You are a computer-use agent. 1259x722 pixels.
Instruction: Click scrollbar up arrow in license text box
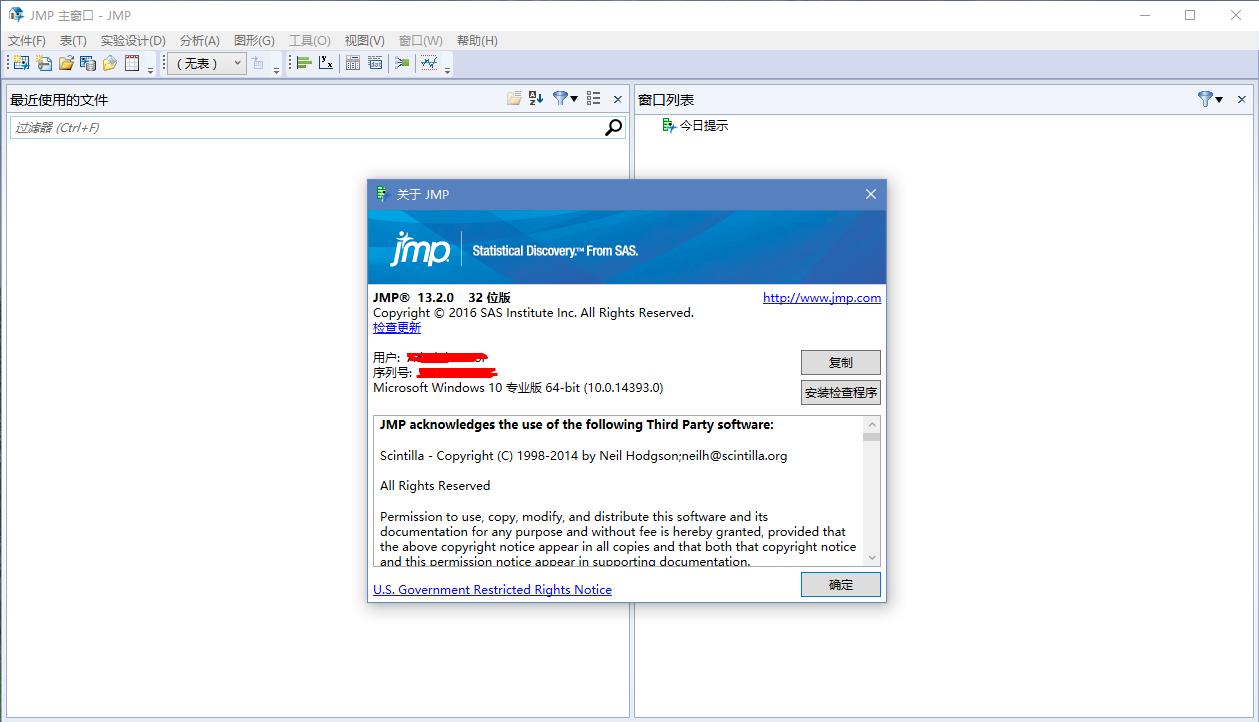click(872, 424)
